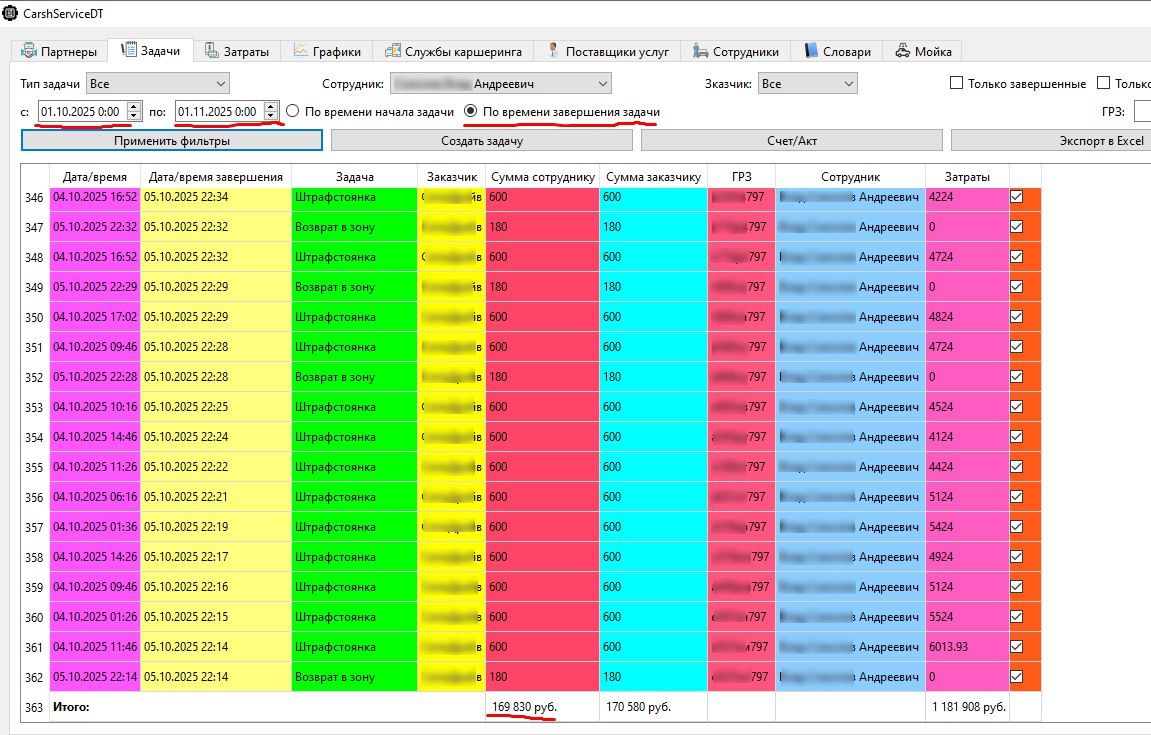The height and width of the screenshot is (735, 1151).
Task: Click Создать задачу button
Action: pos(482,140)
